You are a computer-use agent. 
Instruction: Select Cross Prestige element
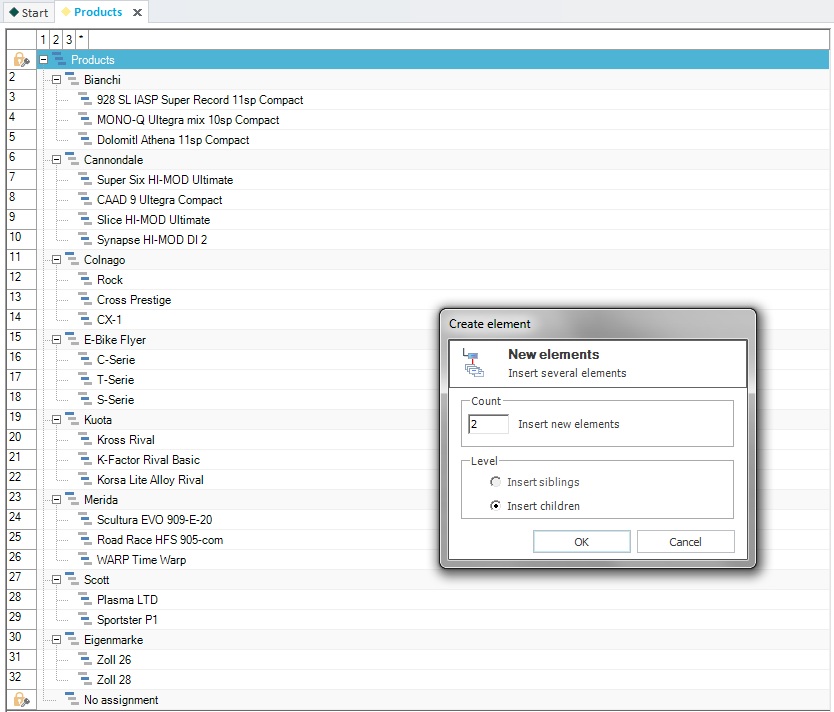point(134,299)
